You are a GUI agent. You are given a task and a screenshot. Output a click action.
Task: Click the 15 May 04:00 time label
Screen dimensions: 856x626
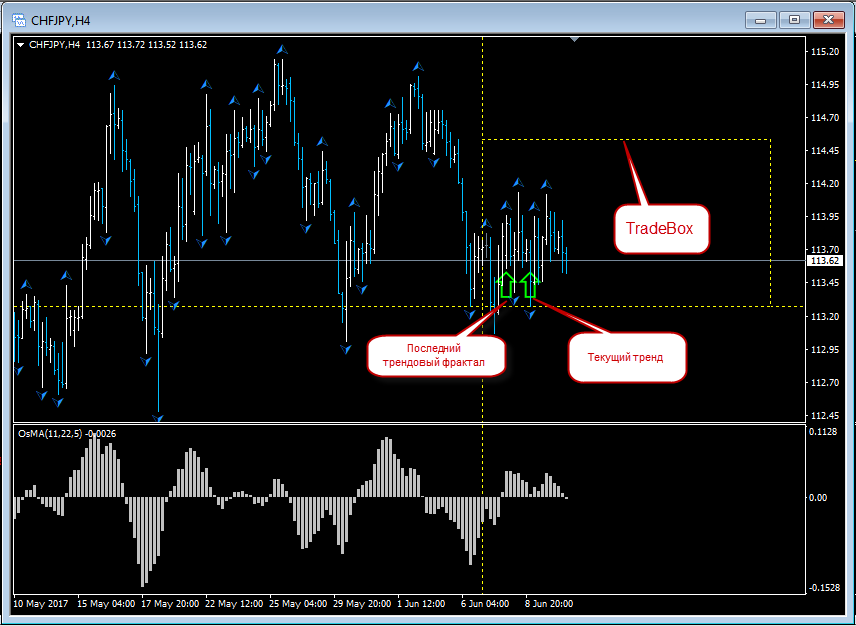(x=106, y=604)
